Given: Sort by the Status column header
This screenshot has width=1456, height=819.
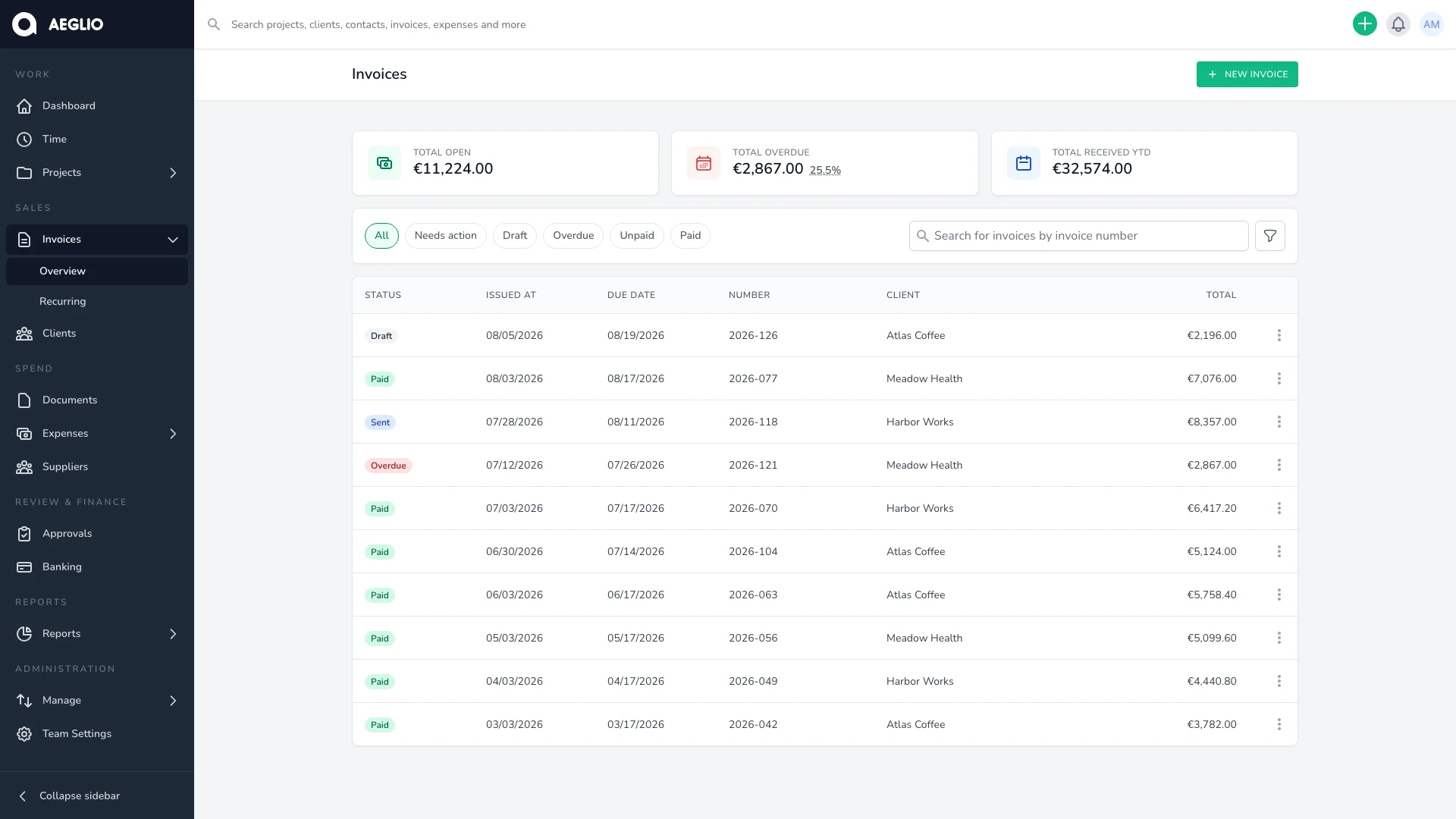Looking at the screenshot, I should click(x=383, y=295).
